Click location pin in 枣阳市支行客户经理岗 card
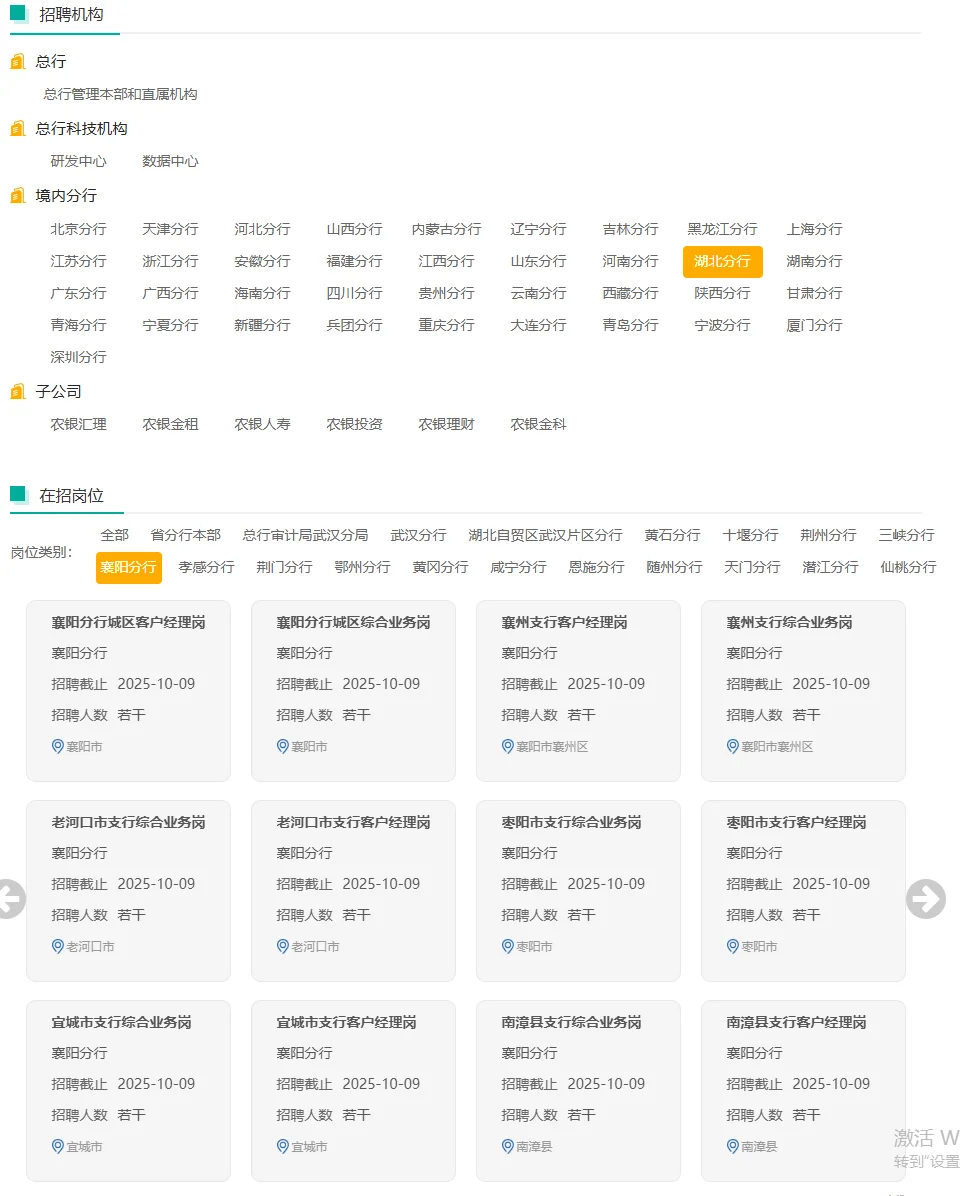The image size is (960, 1196). point(732,947)
